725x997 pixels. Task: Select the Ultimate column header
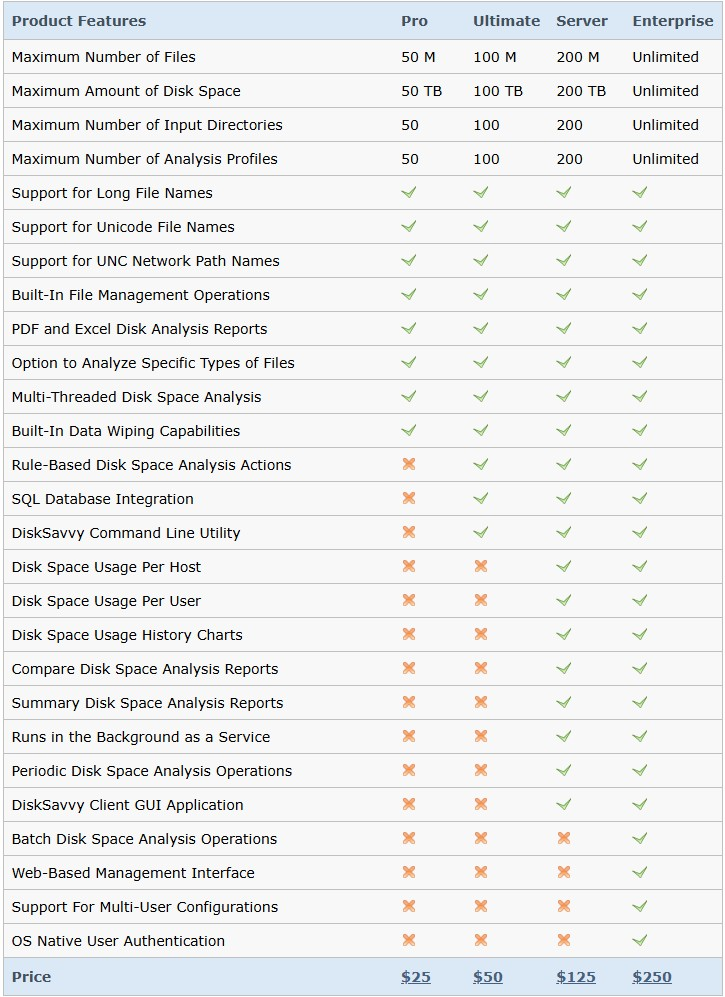click(506, 21)
